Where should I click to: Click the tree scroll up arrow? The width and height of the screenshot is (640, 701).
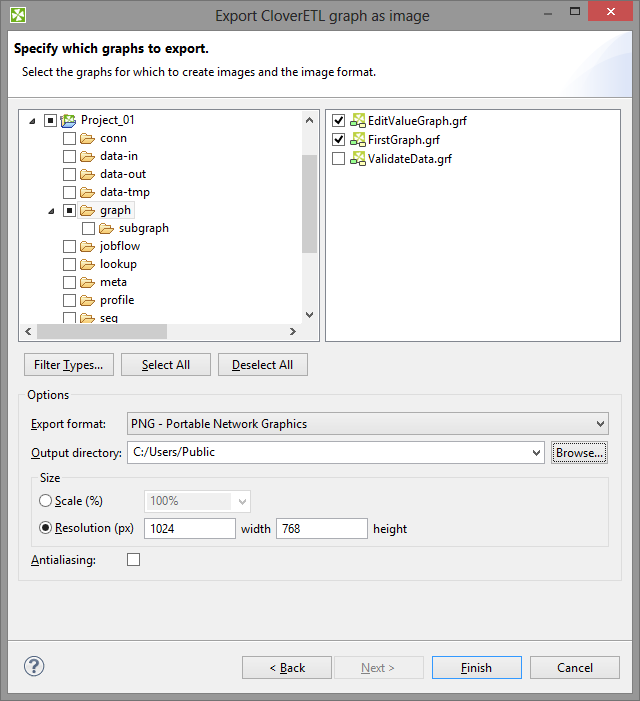[309, 120]
